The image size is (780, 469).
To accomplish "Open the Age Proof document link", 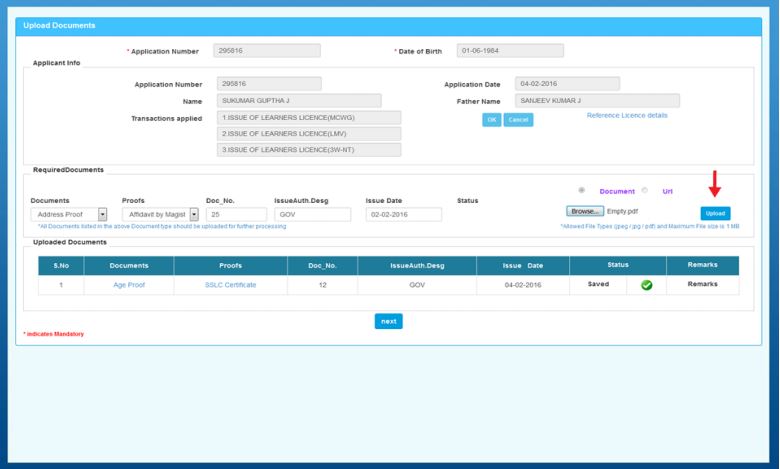I will coord(129,285).
